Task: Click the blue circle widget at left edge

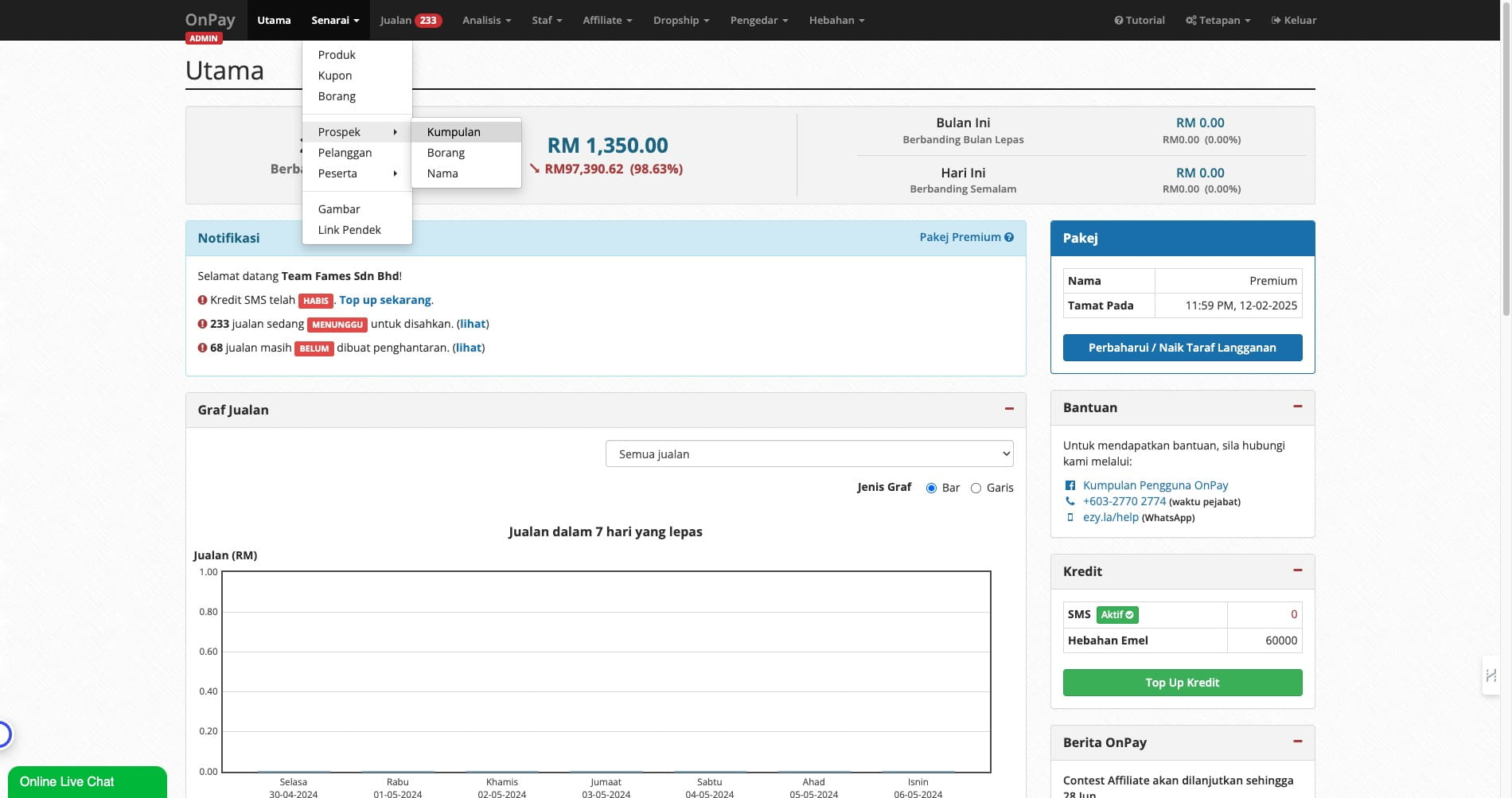Action: coord(4,734)
